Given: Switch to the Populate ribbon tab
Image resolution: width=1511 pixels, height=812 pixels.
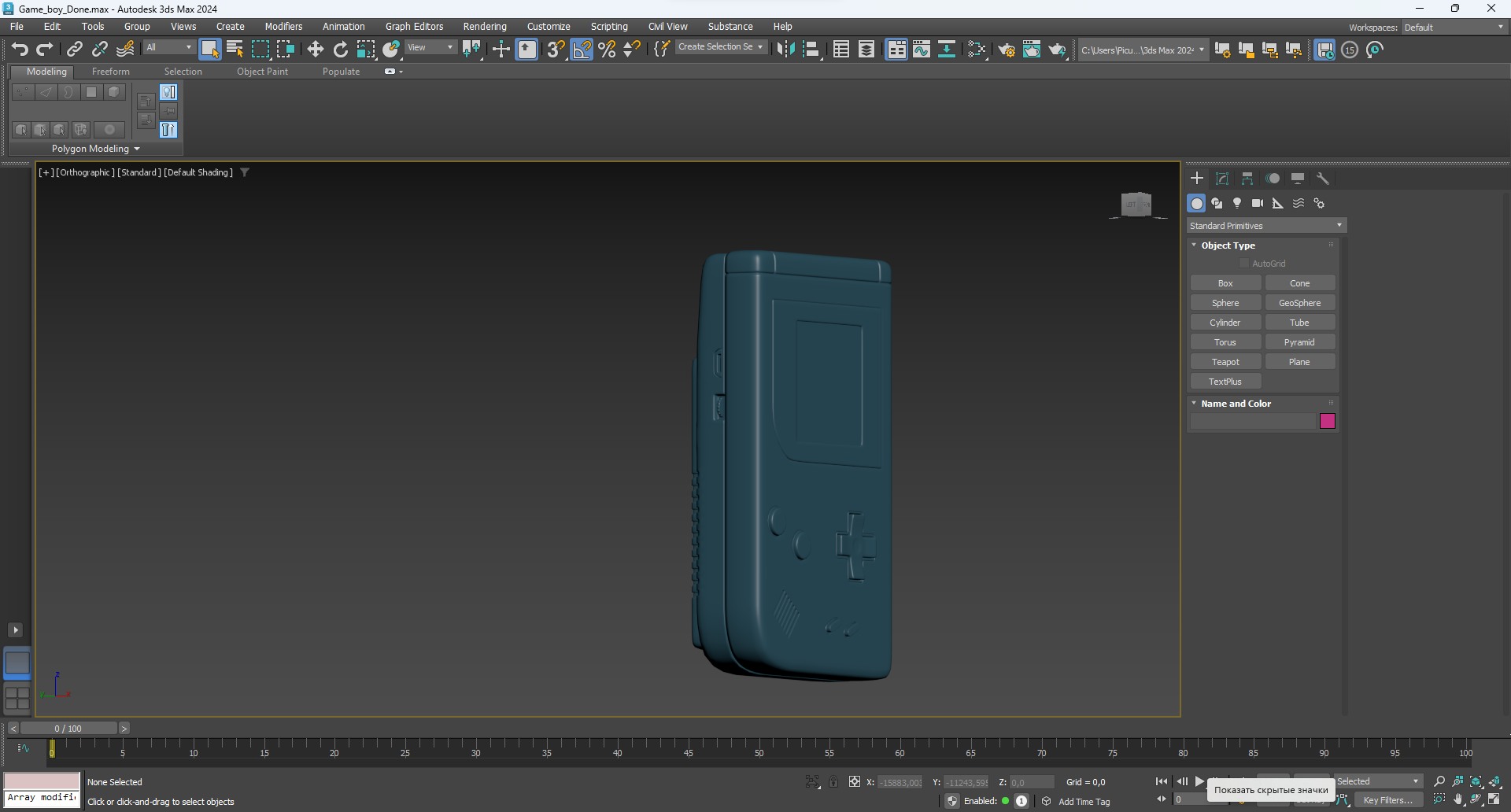Looking at the screenshot, I should [x=342, y=72].
